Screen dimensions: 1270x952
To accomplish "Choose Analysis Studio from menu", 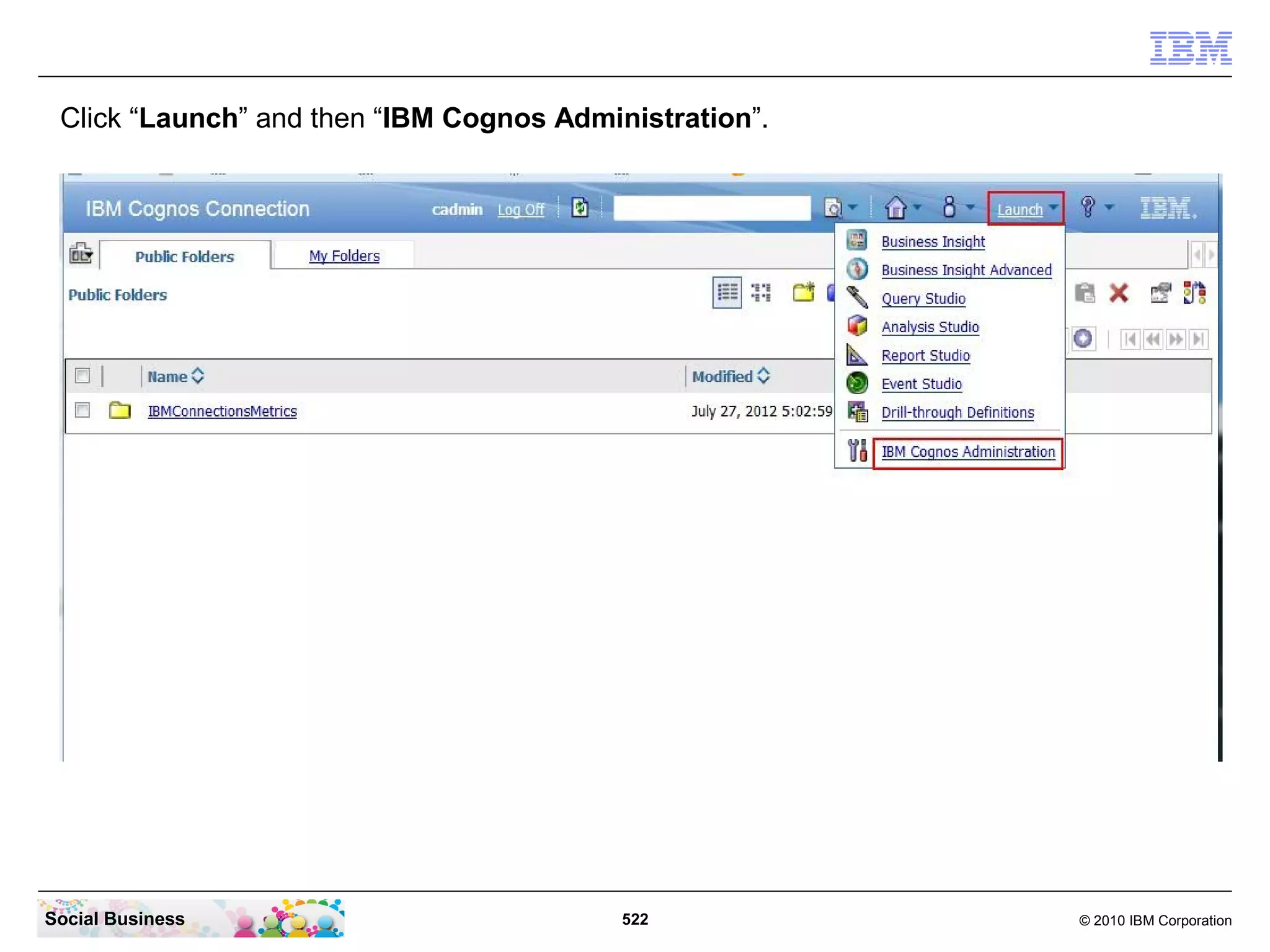I will pos(930,327).
